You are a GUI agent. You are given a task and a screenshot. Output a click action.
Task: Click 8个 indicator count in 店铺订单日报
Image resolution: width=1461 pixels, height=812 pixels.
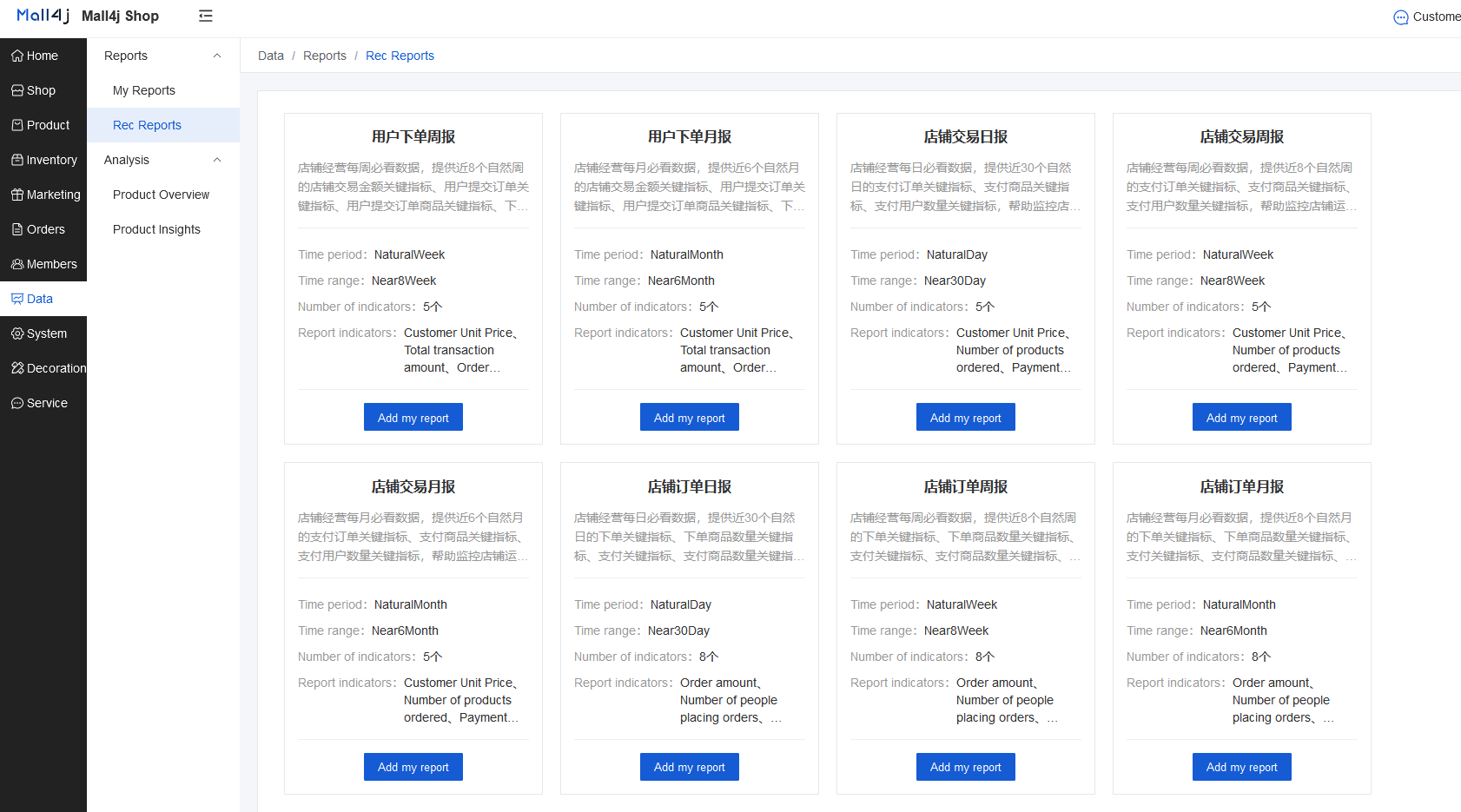pos(709,657)
